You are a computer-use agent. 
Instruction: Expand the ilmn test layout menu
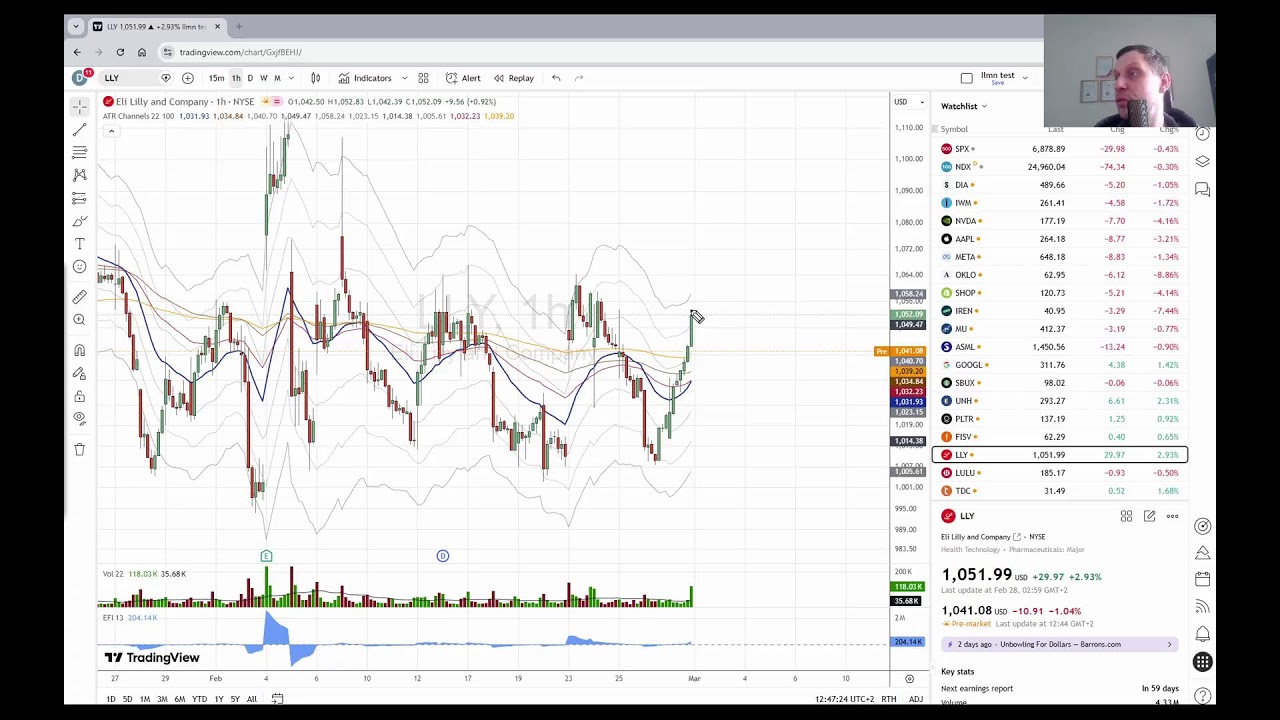(x=1024, y=78)
